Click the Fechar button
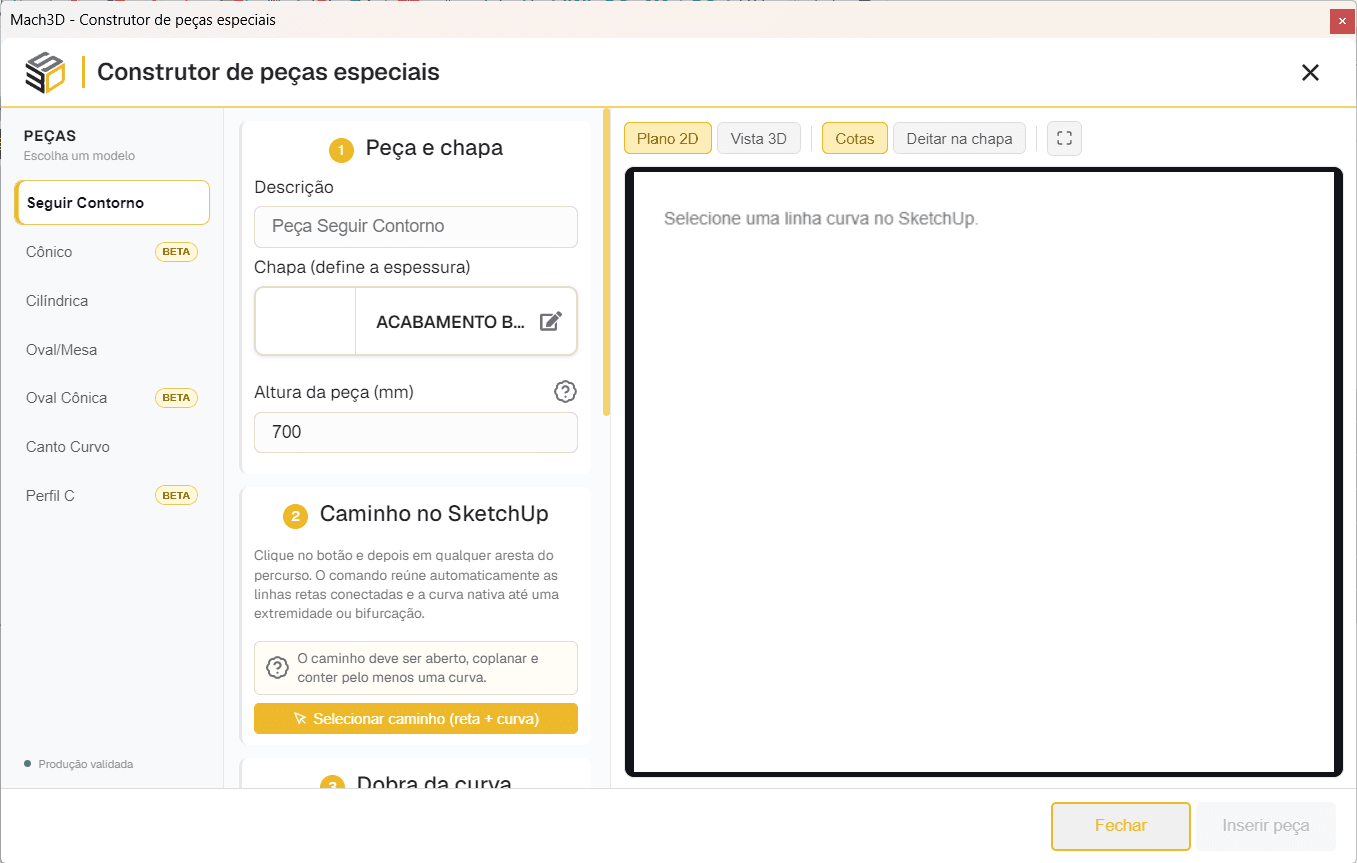Image resolution: width=1357 pixels, height=863 pixels. (1121, 826)
